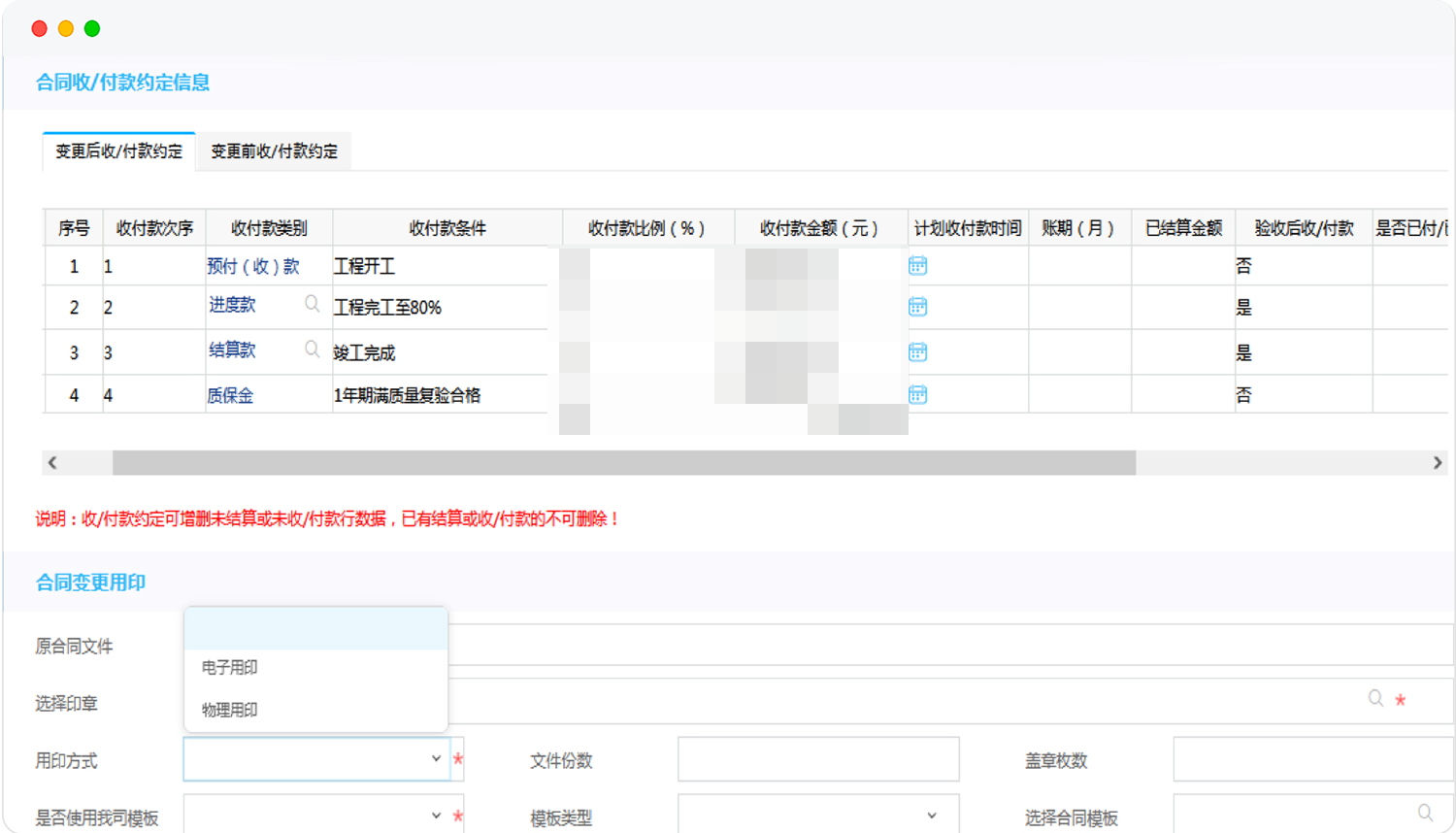This screenshot has width=1456, height=833.
Task: Switch to 变更后收/付款约定 tab
Action: tap(119, 151)
